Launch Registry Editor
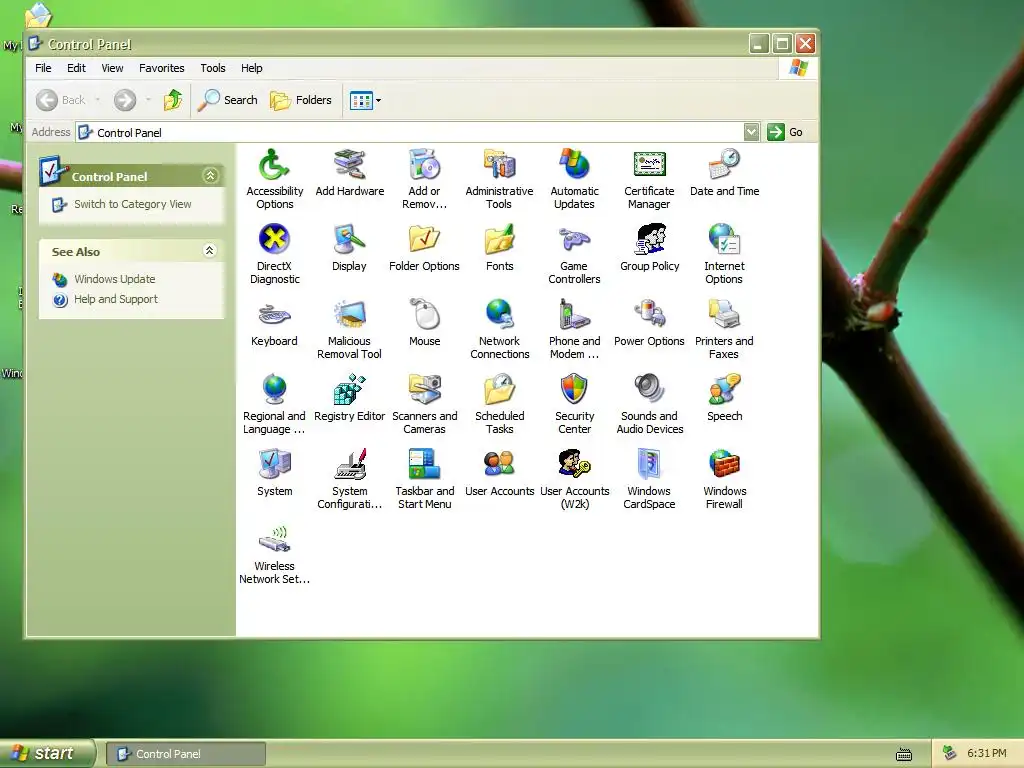This screenshot has width=1024, height=768. [349, 398]
